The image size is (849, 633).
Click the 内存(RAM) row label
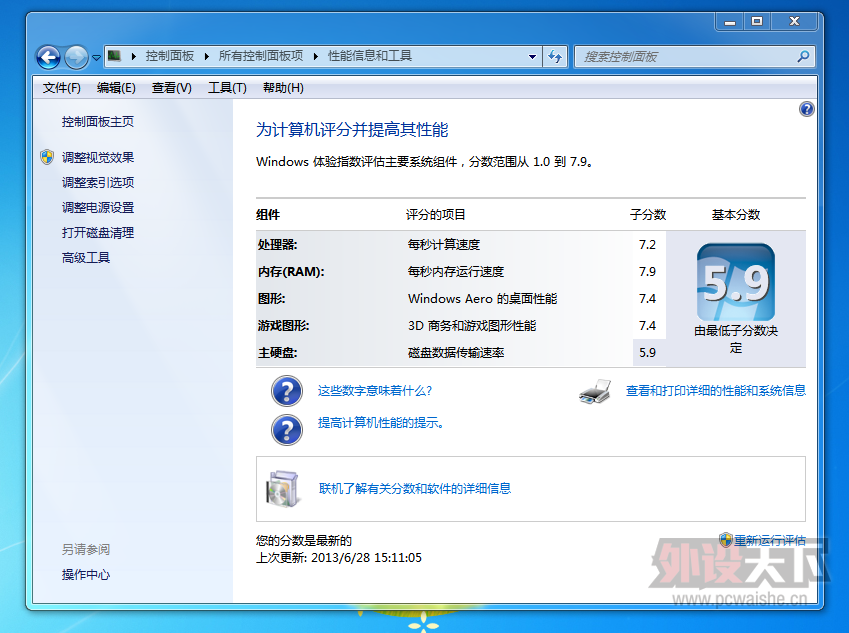coord(291,272)
